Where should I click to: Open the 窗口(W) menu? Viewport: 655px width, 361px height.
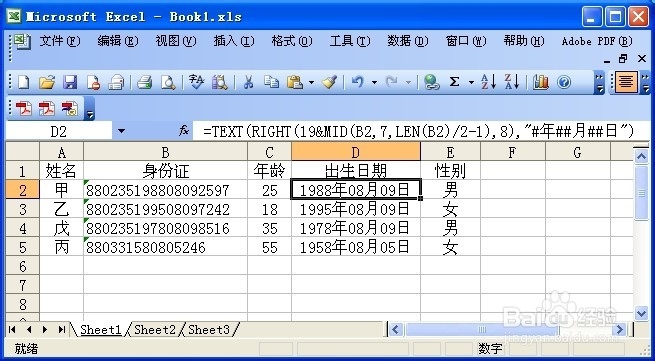[466, 41]
